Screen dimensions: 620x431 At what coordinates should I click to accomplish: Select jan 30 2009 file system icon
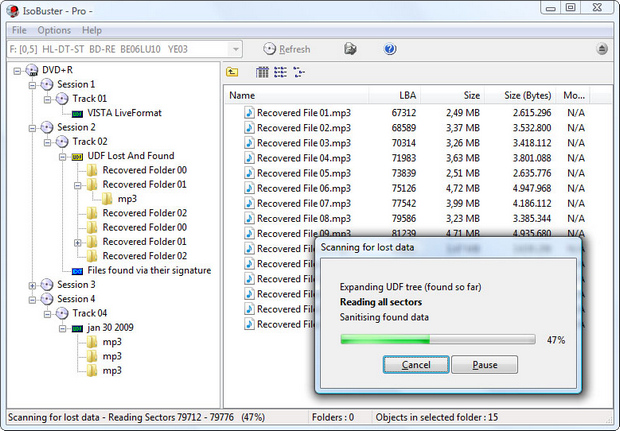click(x=77, y=329)
